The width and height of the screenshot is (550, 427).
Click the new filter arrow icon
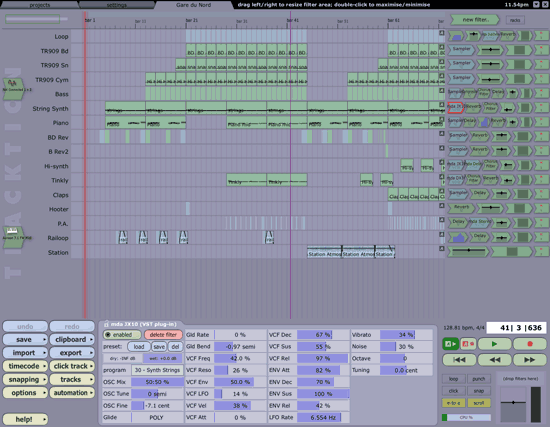click(x=475, y=20)
